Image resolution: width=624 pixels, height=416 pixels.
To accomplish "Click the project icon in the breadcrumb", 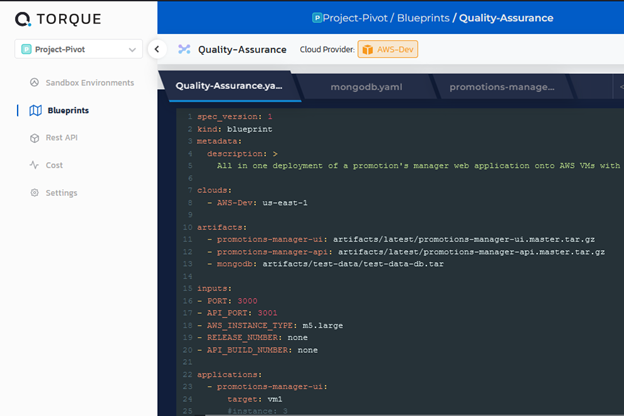I will point(317,18).
